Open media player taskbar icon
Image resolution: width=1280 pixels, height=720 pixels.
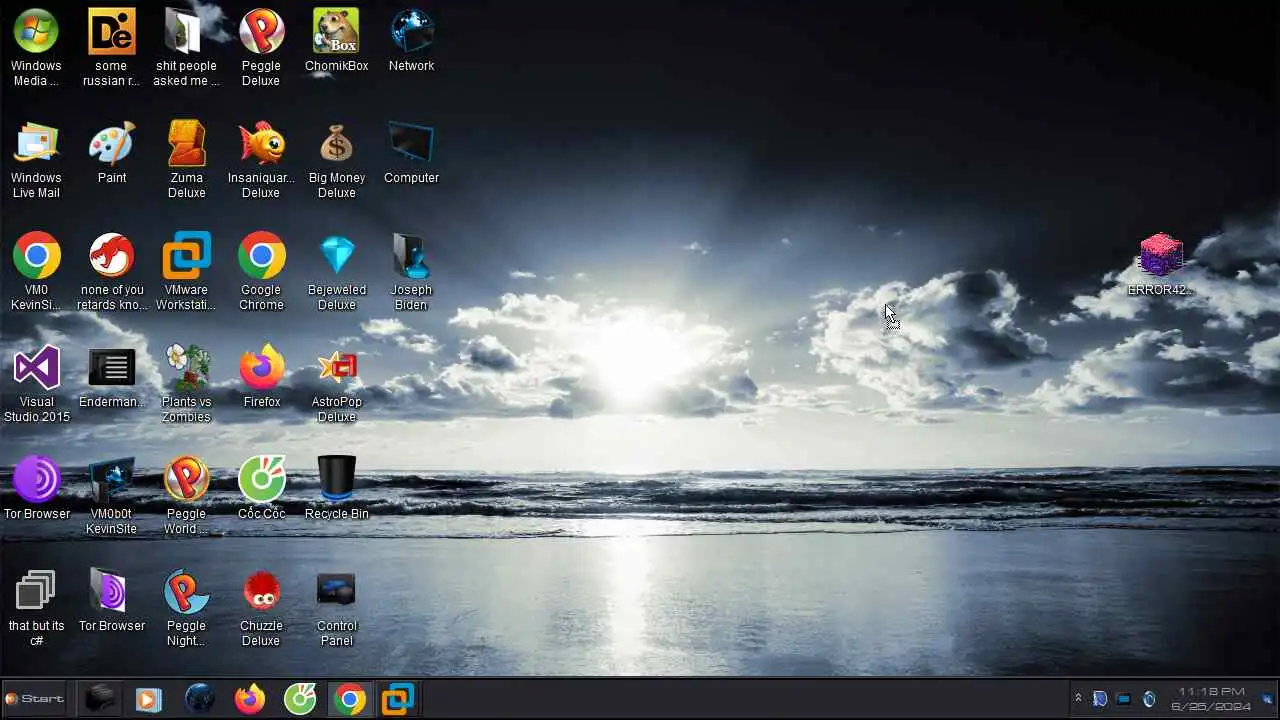click(x=148, y=699)
